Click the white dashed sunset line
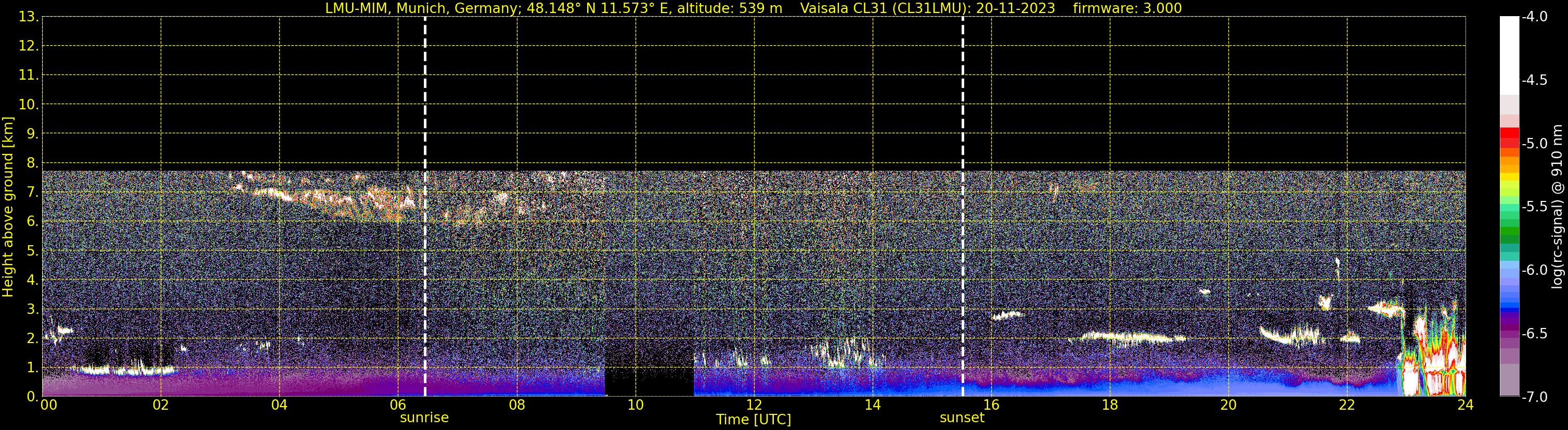Screen dimensions: 1568x430 click(962, 207)
